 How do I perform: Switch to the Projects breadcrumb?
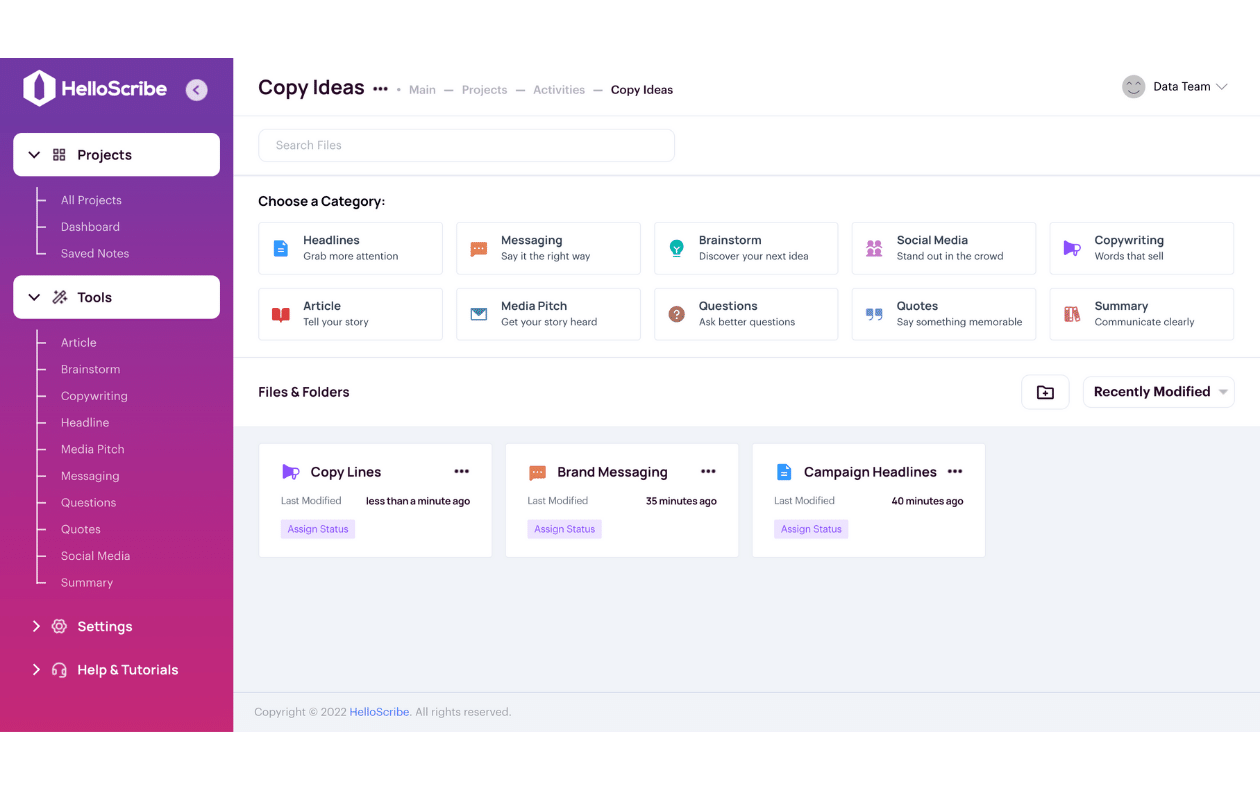coord(484,89)
